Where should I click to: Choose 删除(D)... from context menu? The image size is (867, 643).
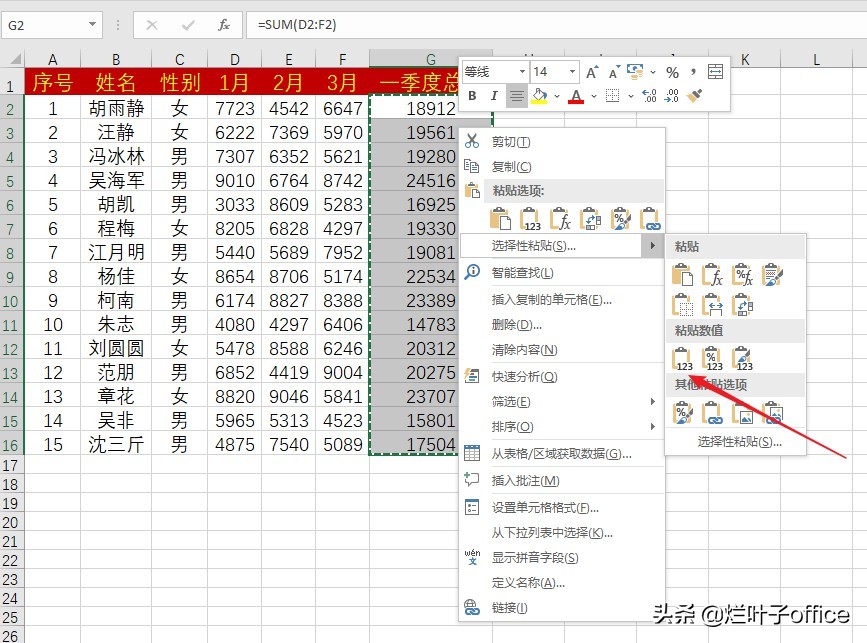tap(562, 325)
